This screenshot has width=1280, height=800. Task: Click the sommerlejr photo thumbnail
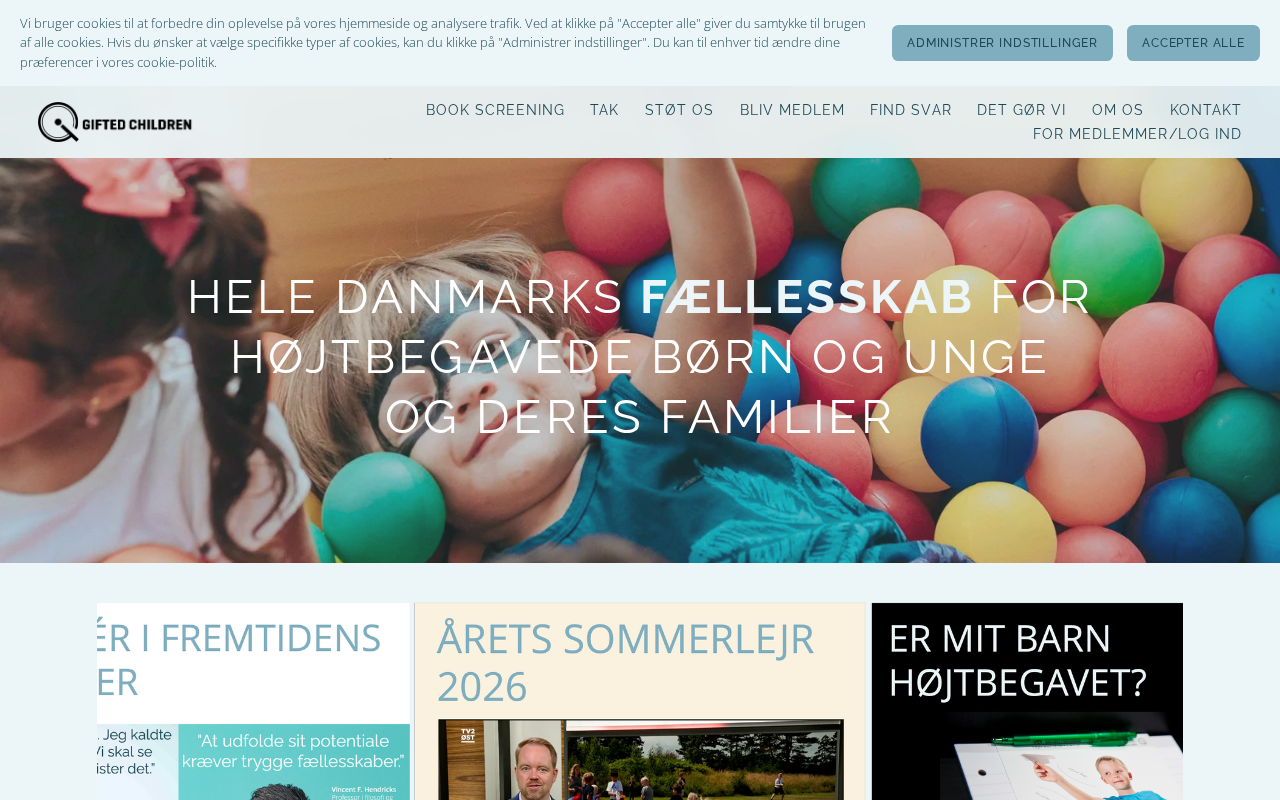click(641, 760)
